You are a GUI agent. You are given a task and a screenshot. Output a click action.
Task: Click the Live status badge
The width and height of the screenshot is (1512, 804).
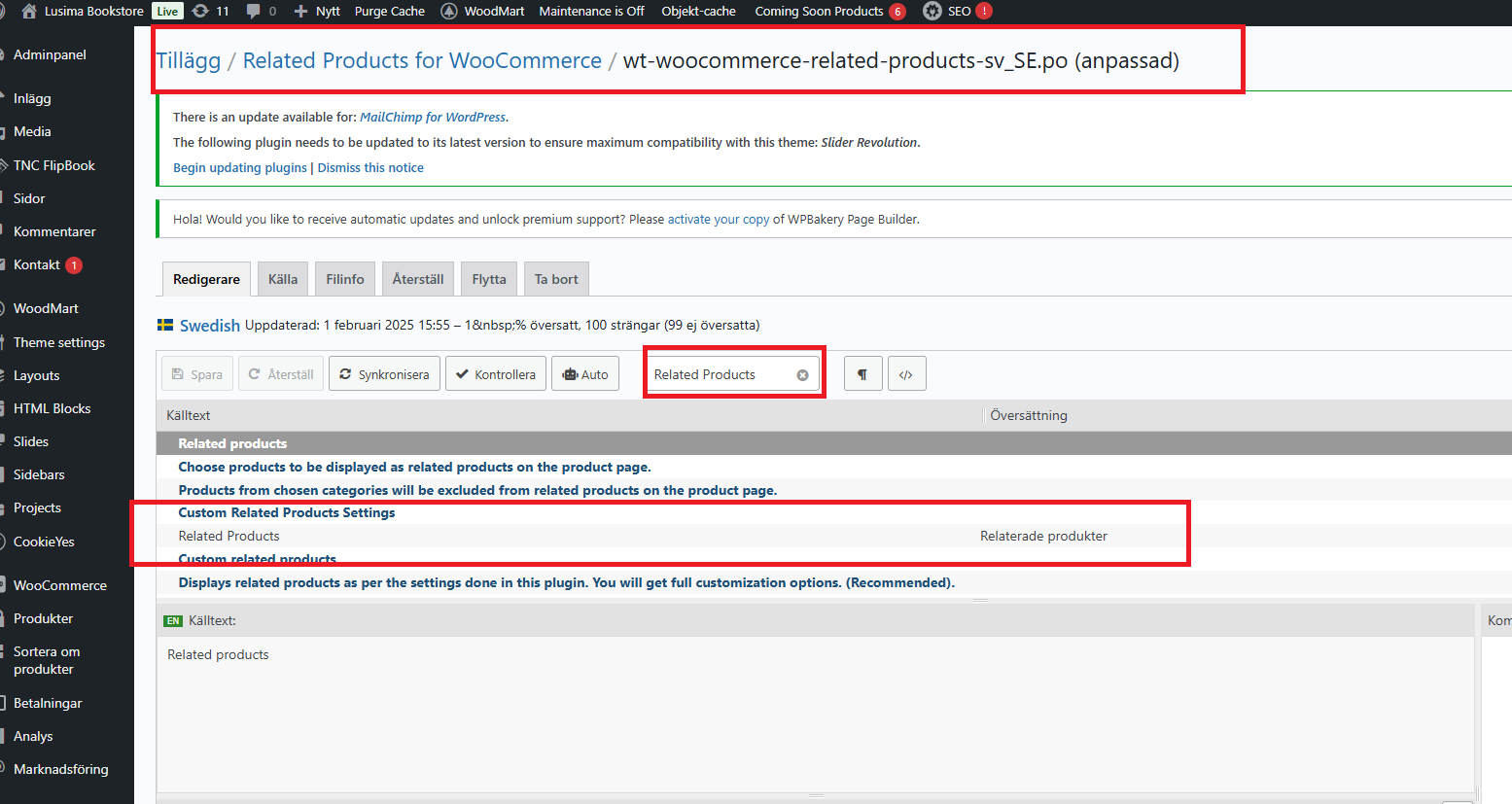coord(167,12)
